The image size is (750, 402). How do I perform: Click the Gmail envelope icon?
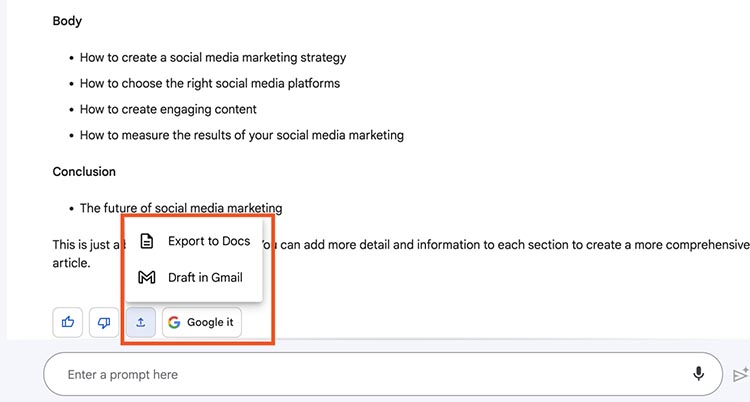coord(146,278)
